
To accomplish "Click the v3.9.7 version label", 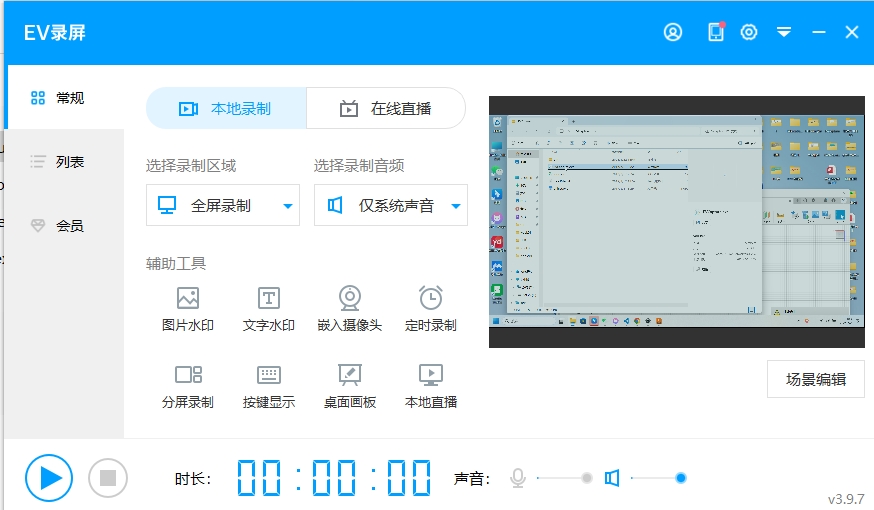I will pos(846,499).
